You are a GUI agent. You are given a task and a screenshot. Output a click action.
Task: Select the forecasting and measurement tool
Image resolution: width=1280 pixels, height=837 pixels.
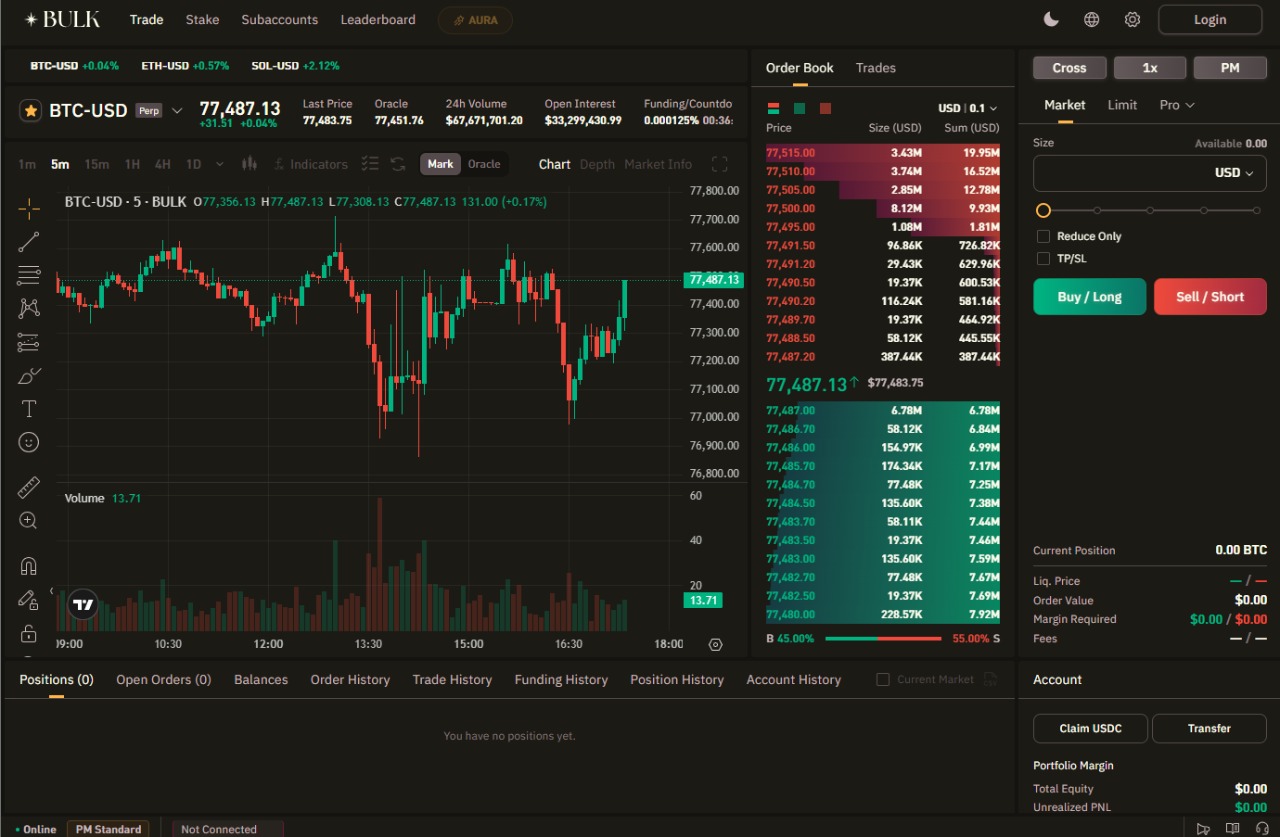click(x=29, y=342)
